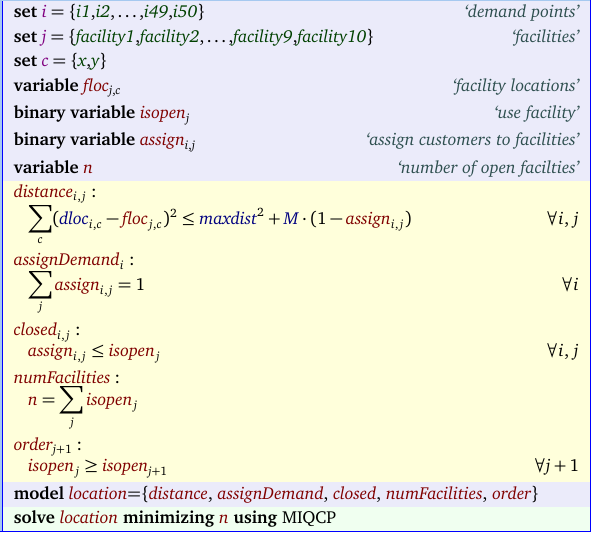Click the ∀i quantifier of assignDemand
Viewport: 592px width, 534px height.
[570, 284]
